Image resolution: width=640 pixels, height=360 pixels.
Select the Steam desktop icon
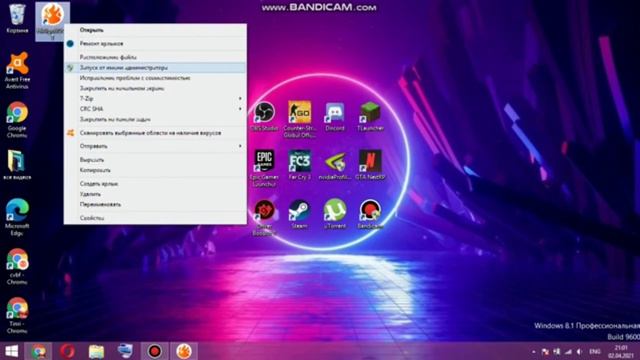coord(300,214)
